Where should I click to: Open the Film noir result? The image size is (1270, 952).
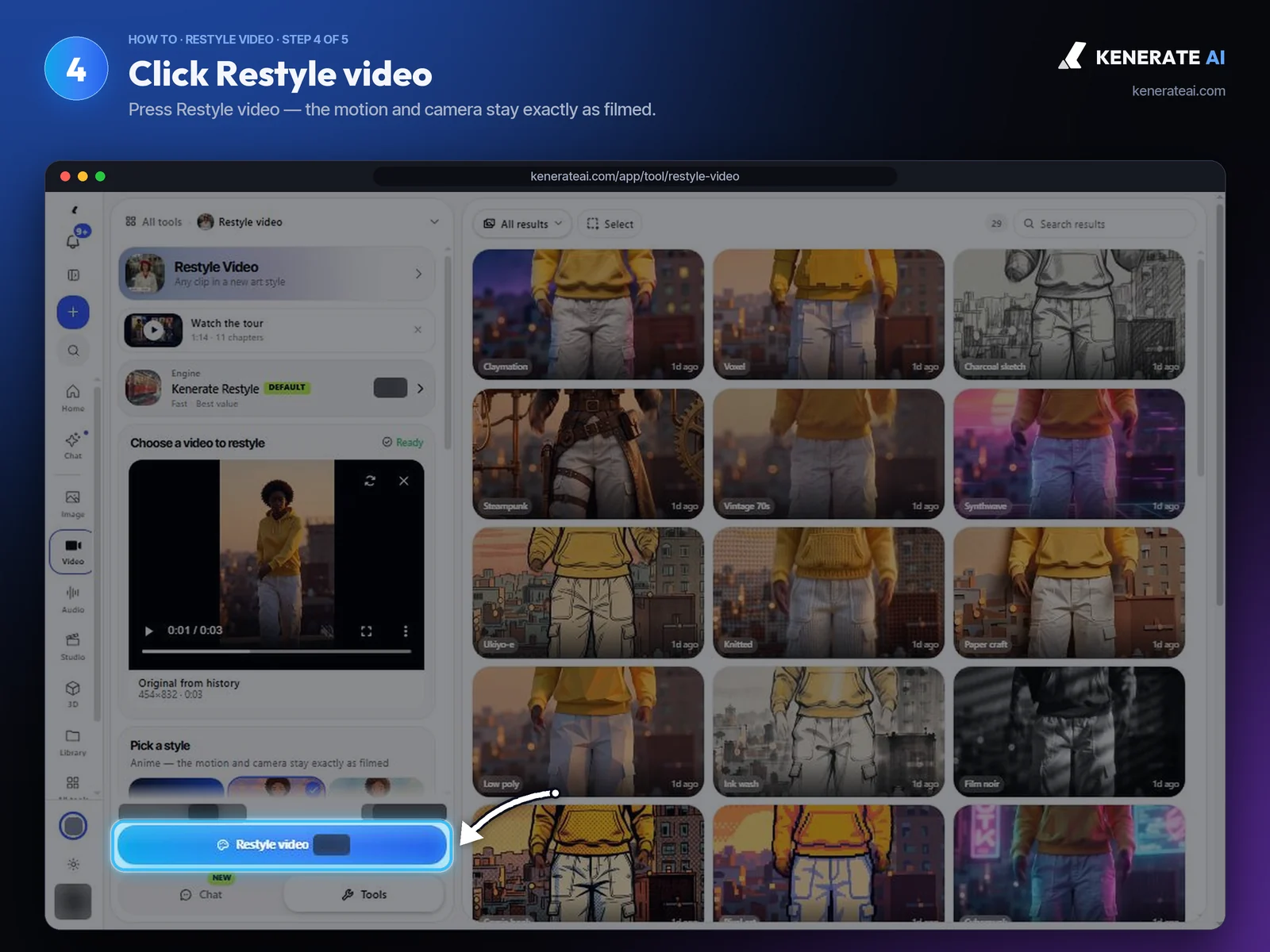(1069, 731)
